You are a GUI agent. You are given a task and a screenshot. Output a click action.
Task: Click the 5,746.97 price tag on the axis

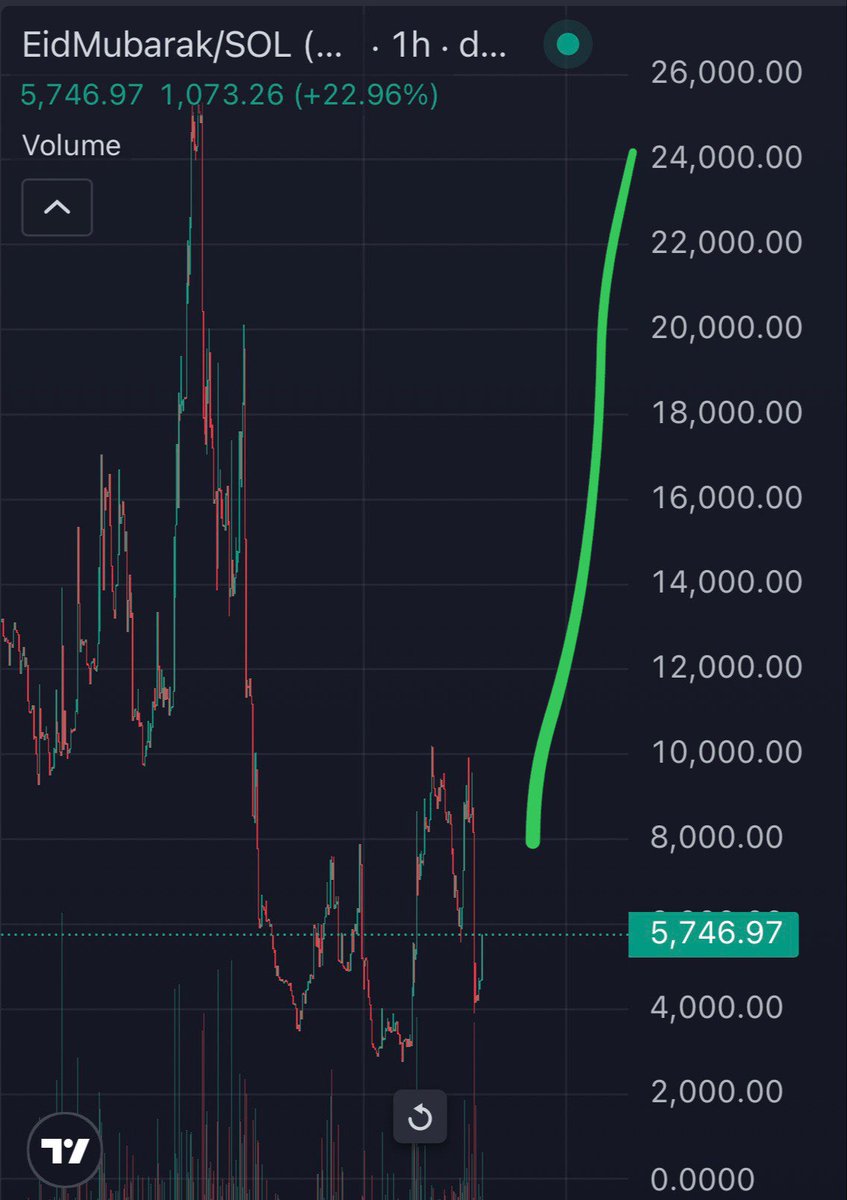712,932
